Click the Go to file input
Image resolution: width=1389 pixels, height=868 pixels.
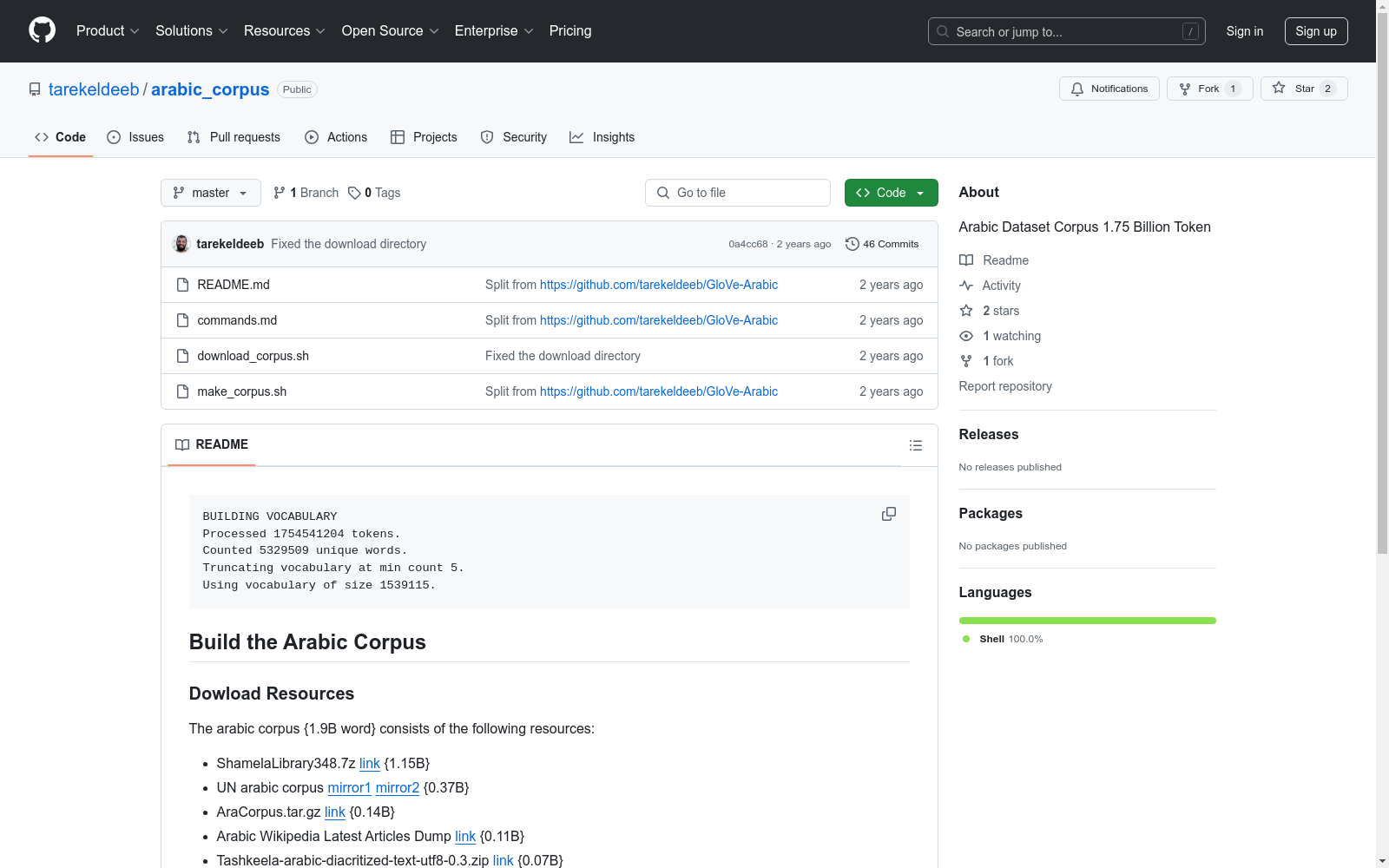pyautogui.click(x=738, y=193)
